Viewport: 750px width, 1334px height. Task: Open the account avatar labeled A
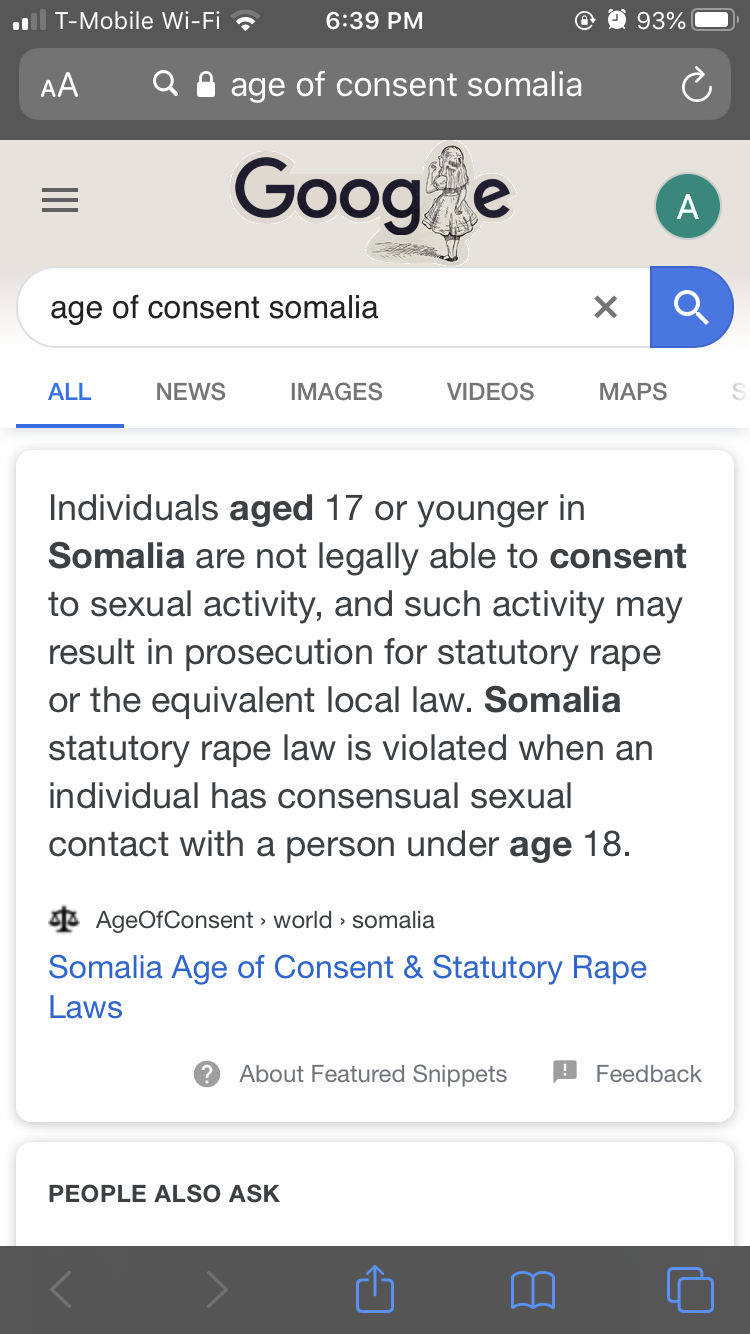click(687, 206)
